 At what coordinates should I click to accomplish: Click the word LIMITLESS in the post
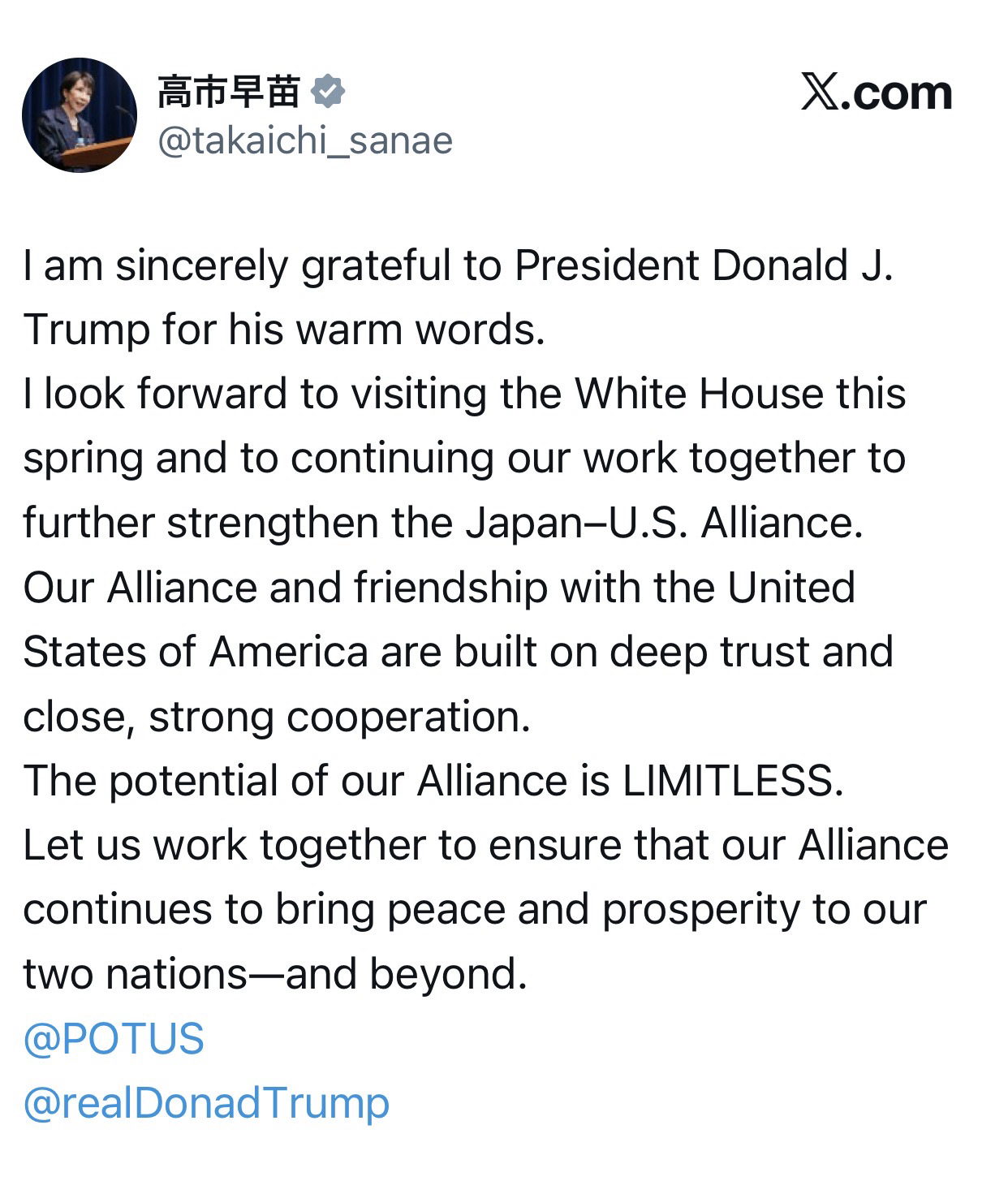[x=727, y=781]
